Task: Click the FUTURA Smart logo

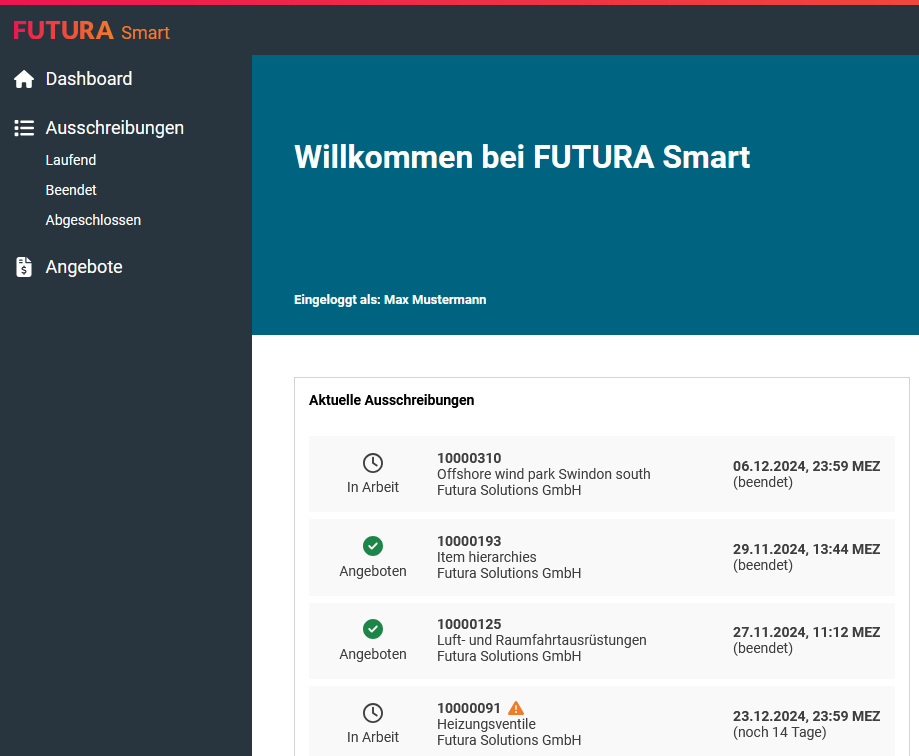Action: (x=91, y=31)
